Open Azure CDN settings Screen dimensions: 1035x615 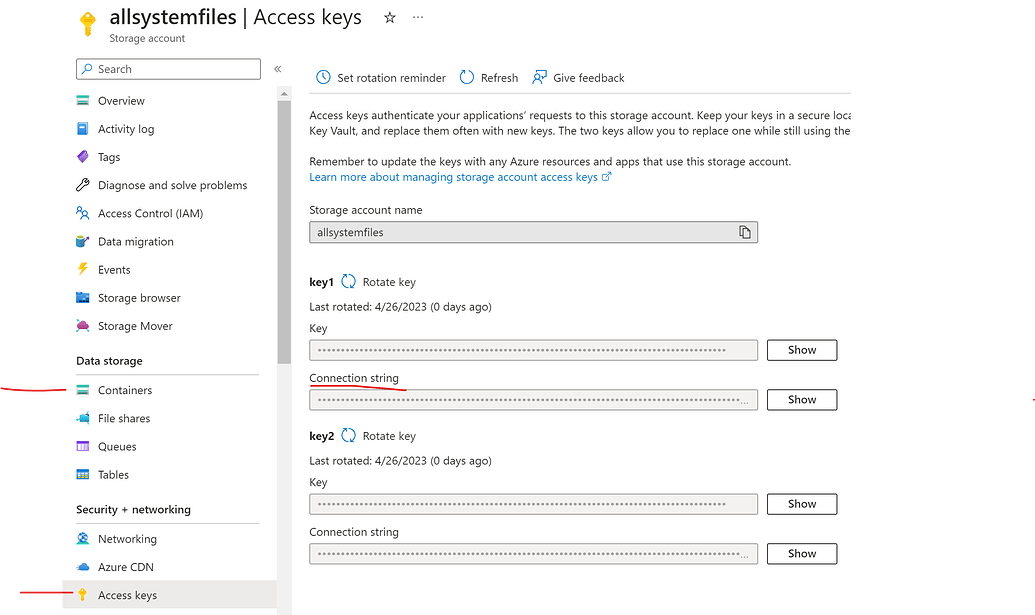125,566
